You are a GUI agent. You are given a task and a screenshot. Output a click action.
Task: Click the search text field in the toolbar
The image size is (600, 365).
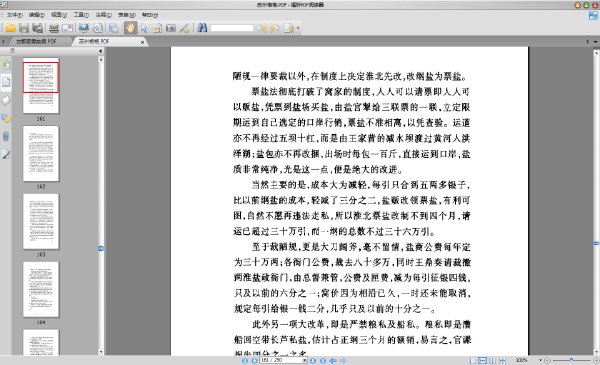[x=232, y=28]
